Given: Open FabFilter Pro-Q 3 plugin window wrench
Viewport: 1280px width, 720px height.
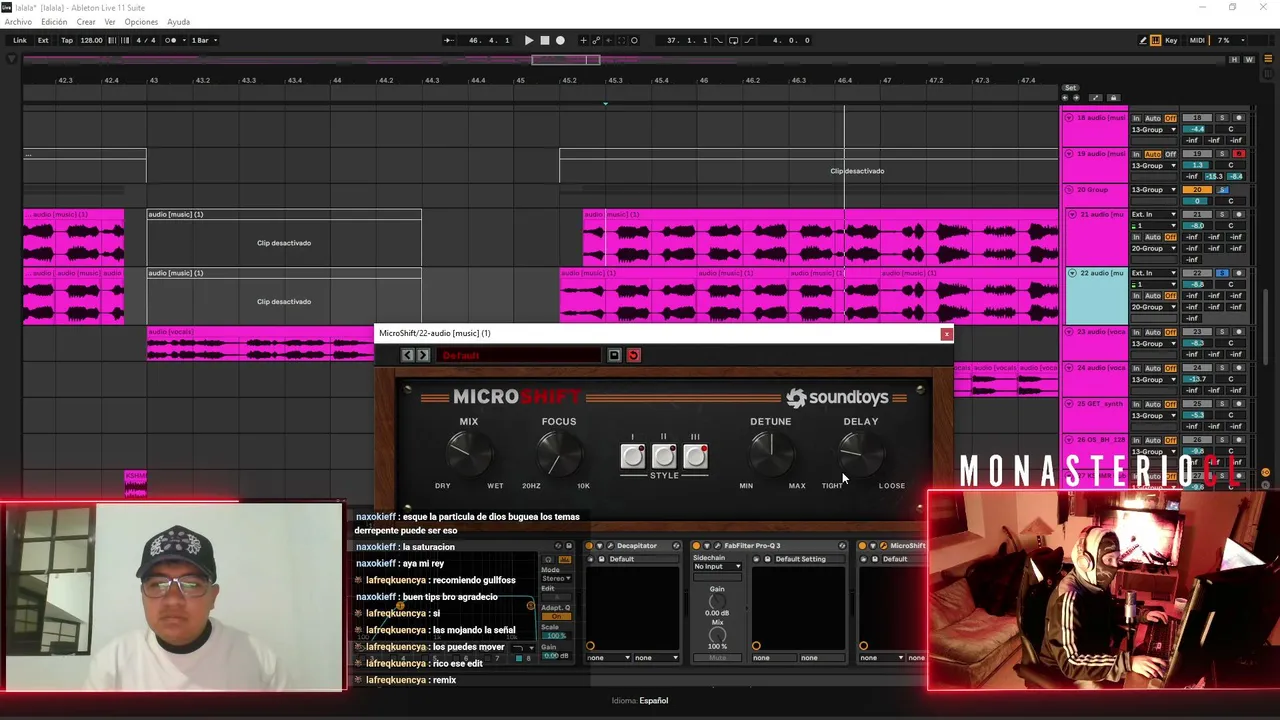Looking at the screenshot, I should (x=717, y=546).
